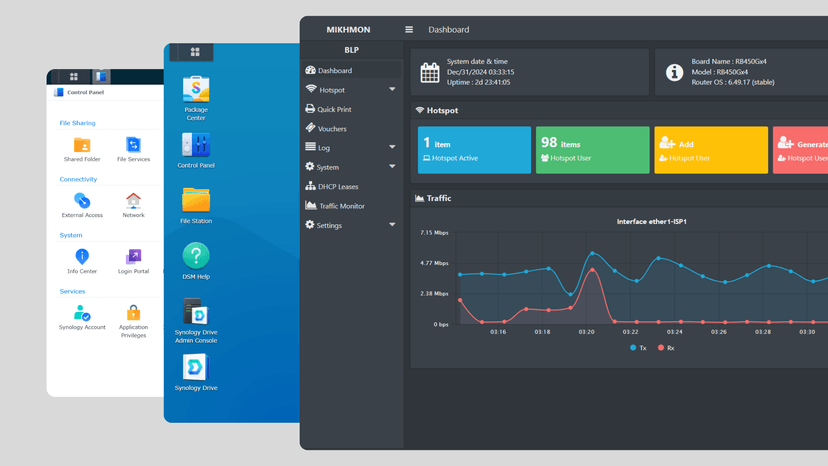
Task: Open Application Privileges in Control Panel
Action: [x=133, y=321]
